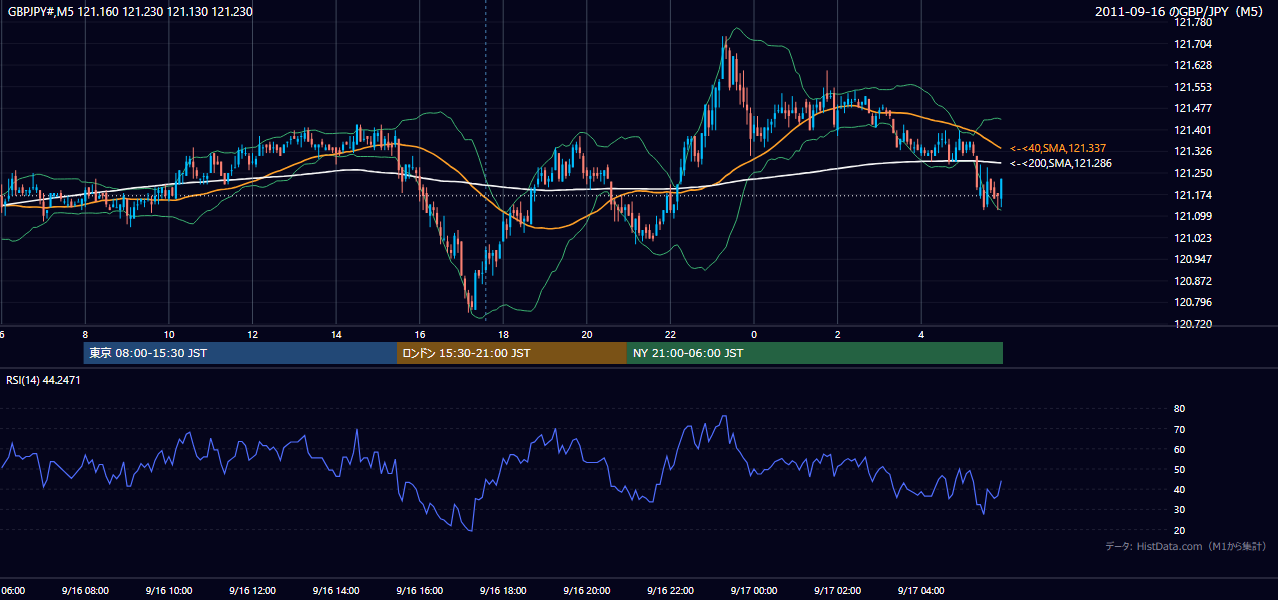Click price axis value 121.099

(1191, 216)
